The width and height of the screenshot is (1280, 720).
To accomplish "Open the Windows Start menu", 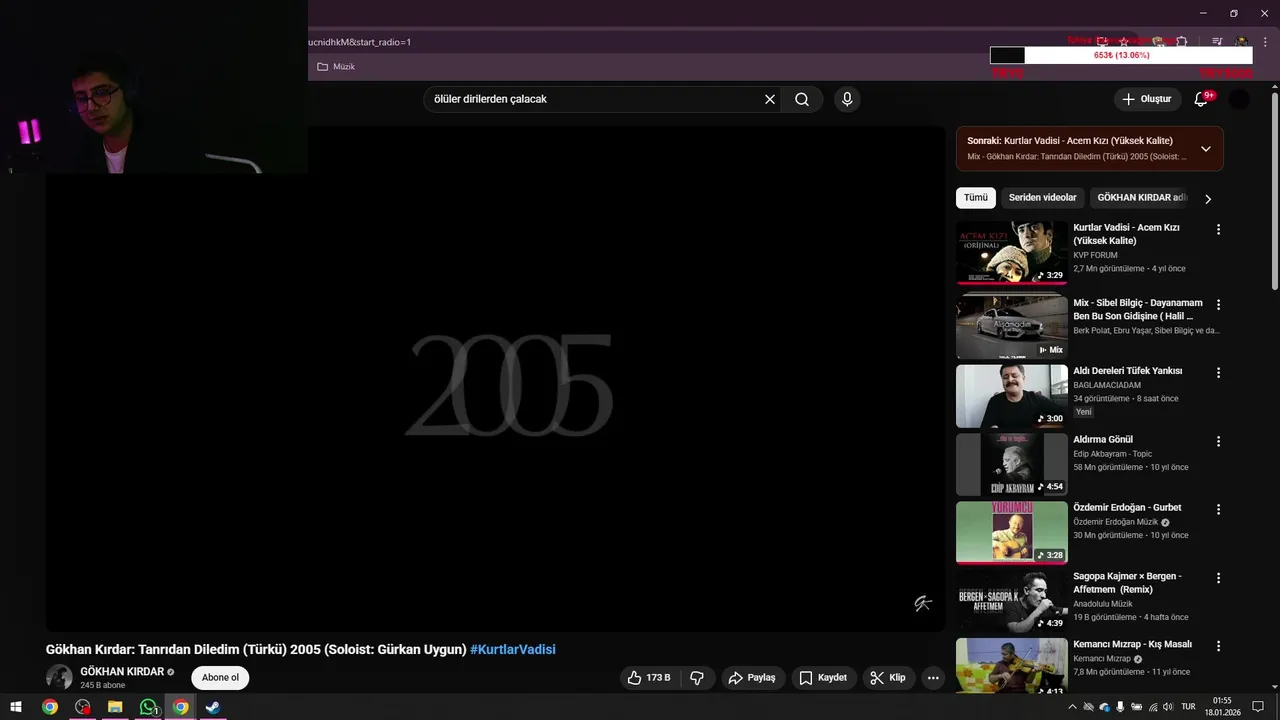I will pyautogui.click(x=16, y=707).
